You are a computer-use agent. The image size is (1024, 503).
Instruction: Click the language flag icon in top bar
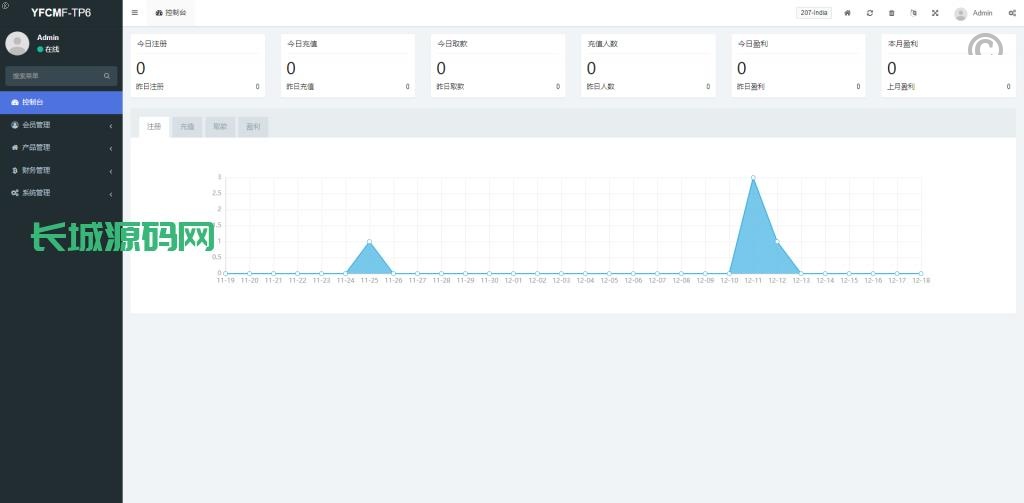coord(913,13)
